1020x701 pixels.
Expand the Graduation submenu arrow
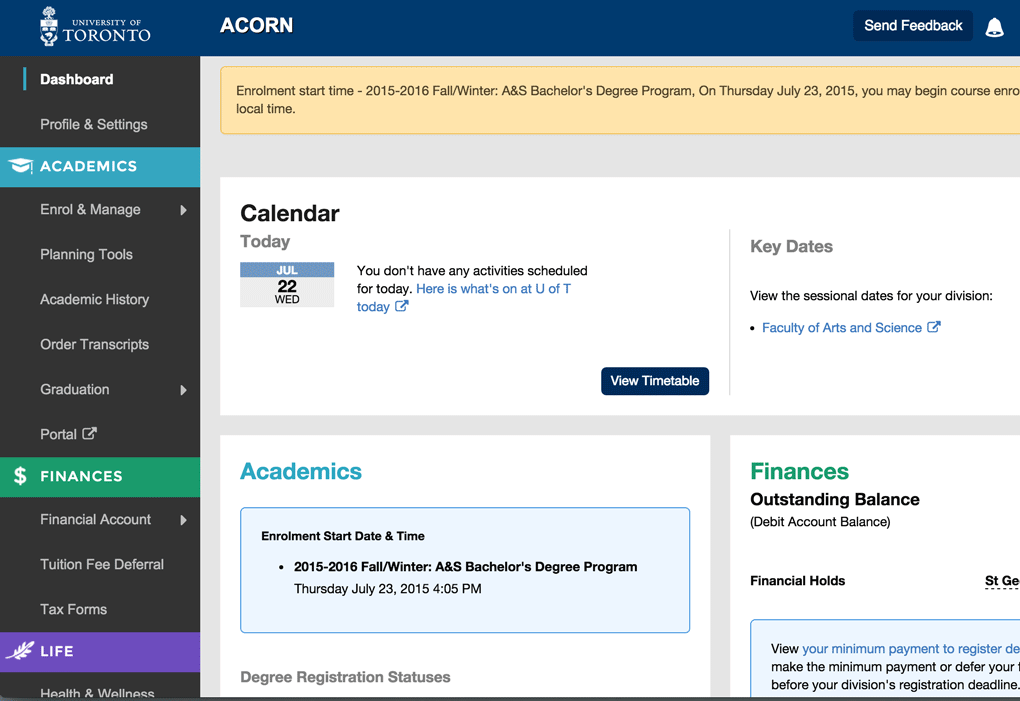point(183,390)
